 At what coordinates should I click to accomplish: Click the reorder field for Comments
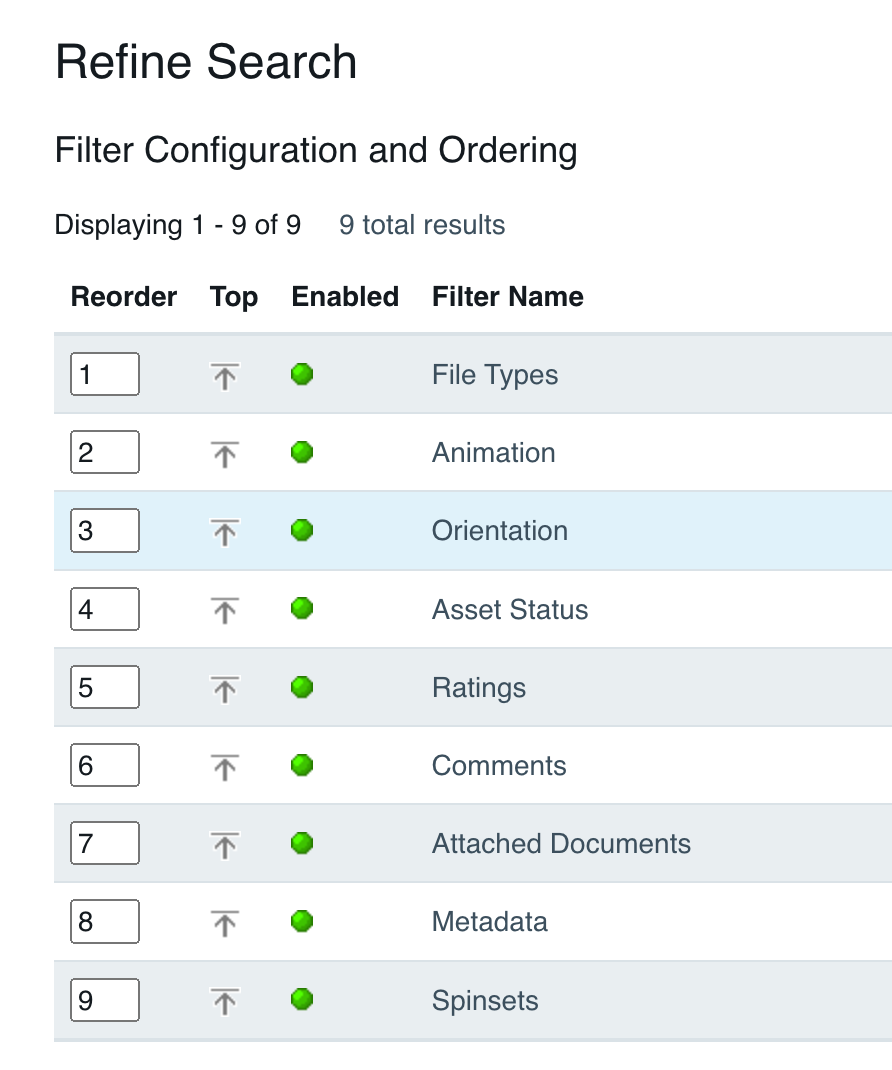[x=104, y=764]
